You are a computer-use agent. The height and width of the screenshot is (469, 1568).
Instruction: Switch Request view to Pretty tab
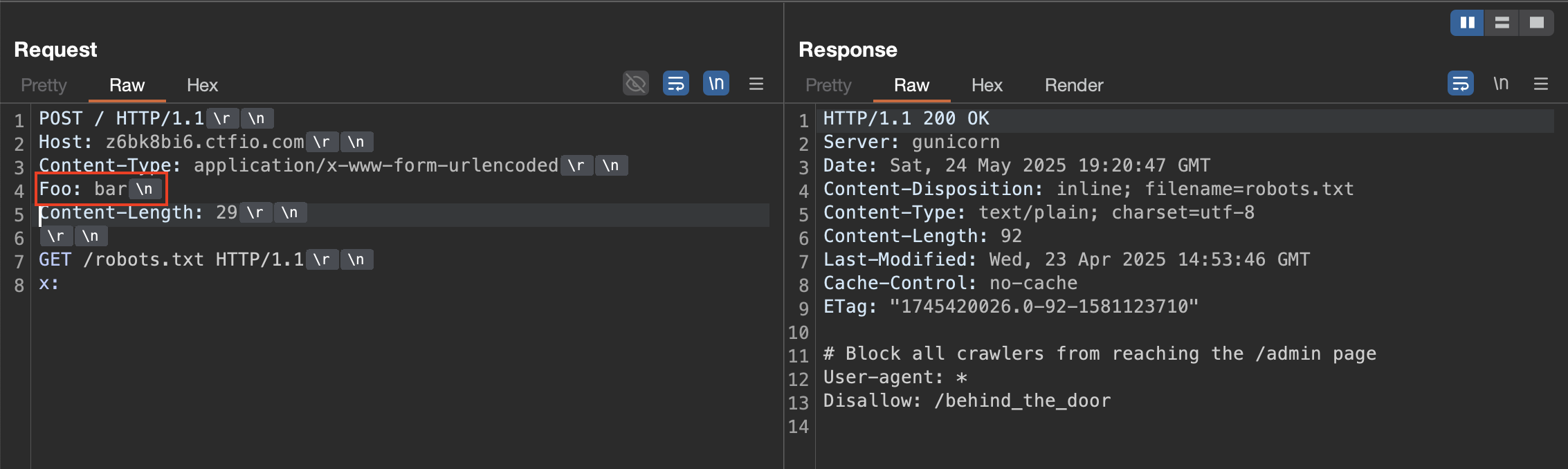click(44, 85)
